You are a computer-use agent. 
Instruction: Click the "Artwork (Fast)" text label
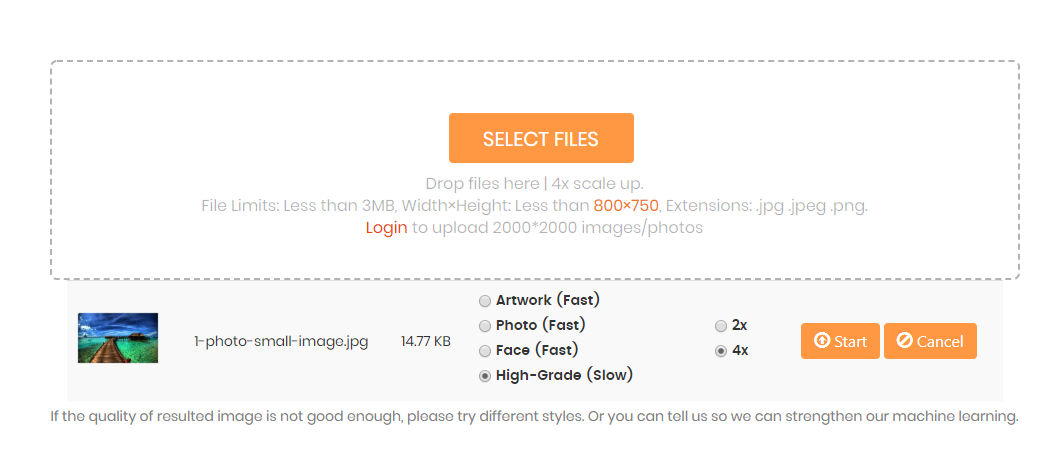coord(548,300)
